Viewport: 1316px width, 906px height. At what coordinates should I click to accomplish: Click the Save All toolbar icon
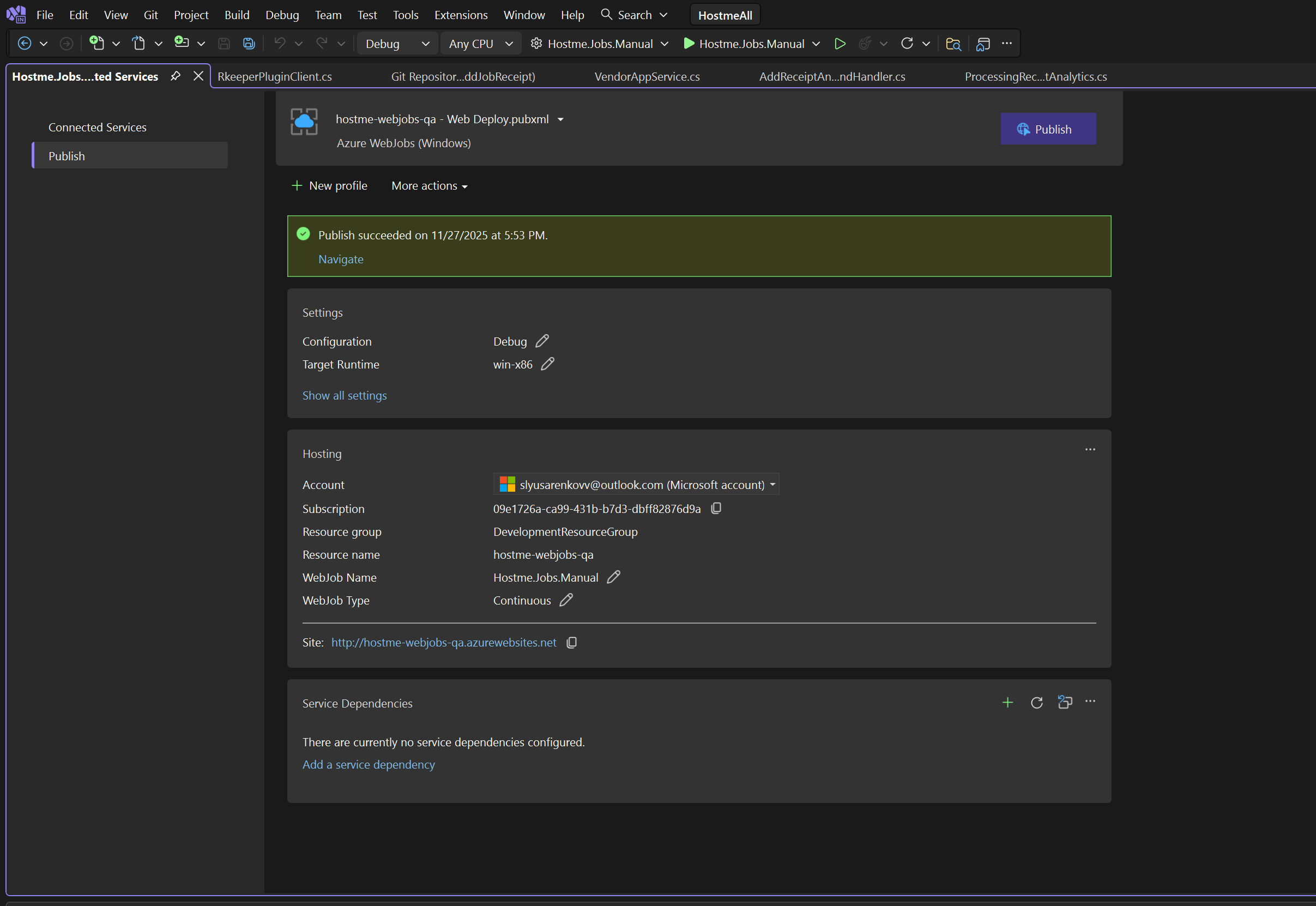pos(249,43)
